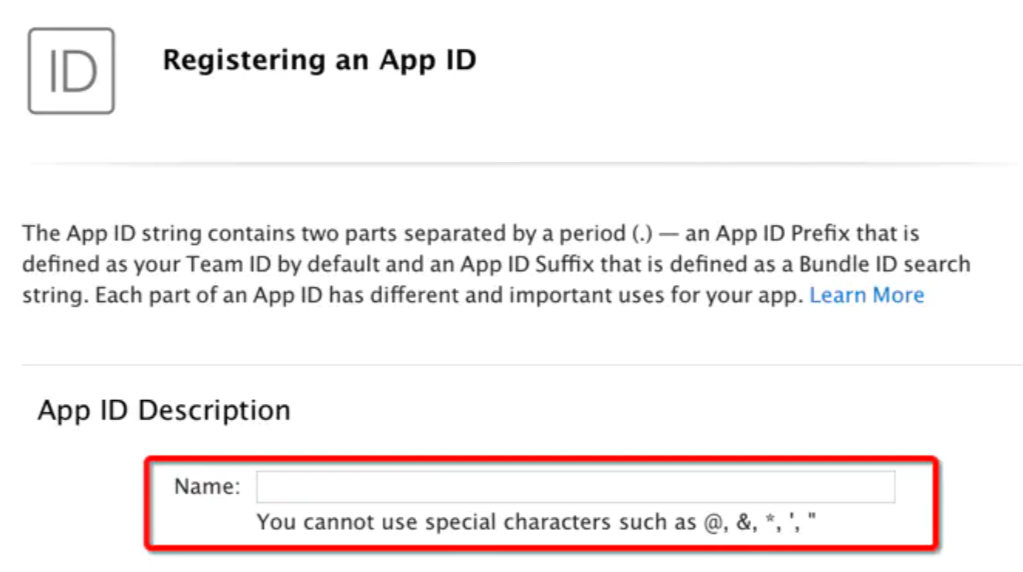Viewport: 1023px width, 572px height.
Task: Click the special characters hint text
Action: pyautogui.click(x=536, y=522)
